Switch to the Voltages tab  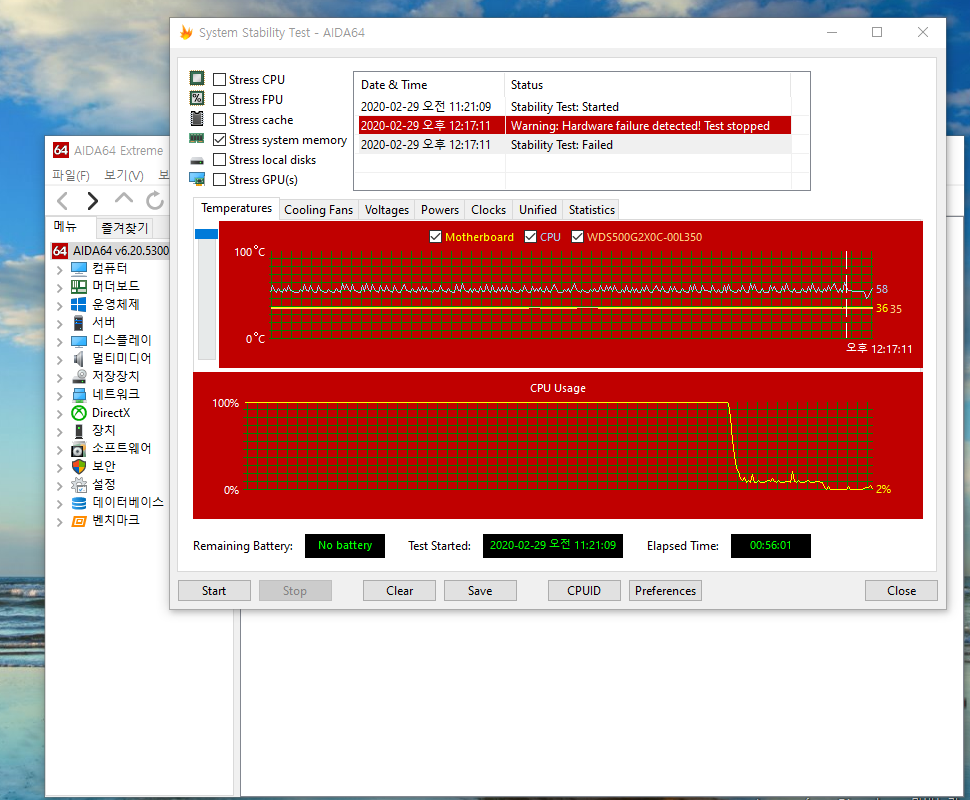pos(387,210)
